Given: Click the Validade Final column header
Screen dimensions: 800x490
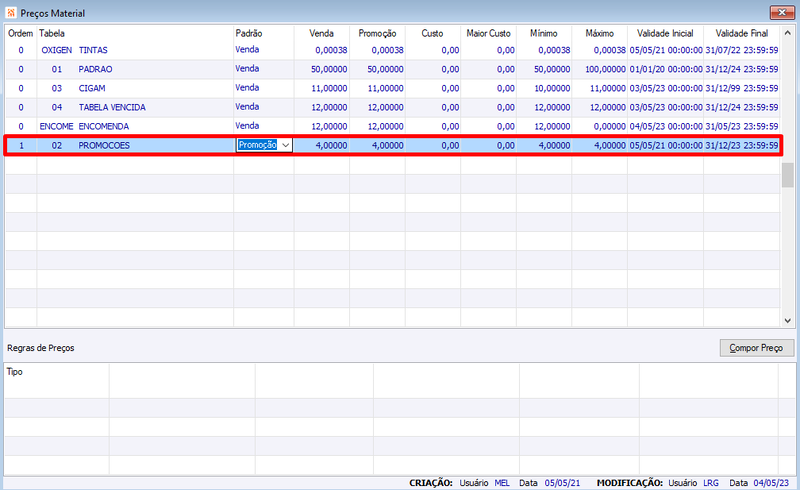Looking at the screenshot, I should tap(742, 33).
